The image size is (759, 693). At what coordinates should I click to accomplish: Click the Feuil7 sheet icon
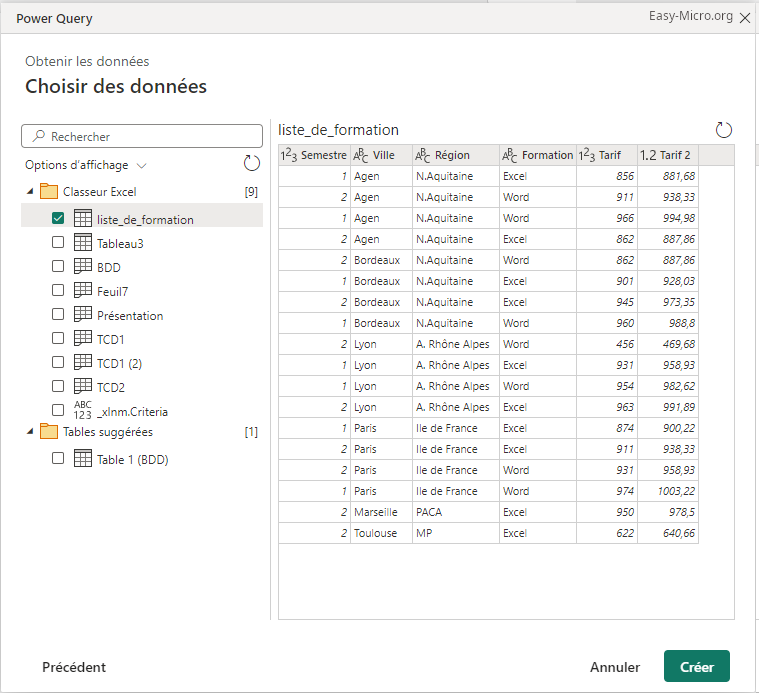pos(83,290)
